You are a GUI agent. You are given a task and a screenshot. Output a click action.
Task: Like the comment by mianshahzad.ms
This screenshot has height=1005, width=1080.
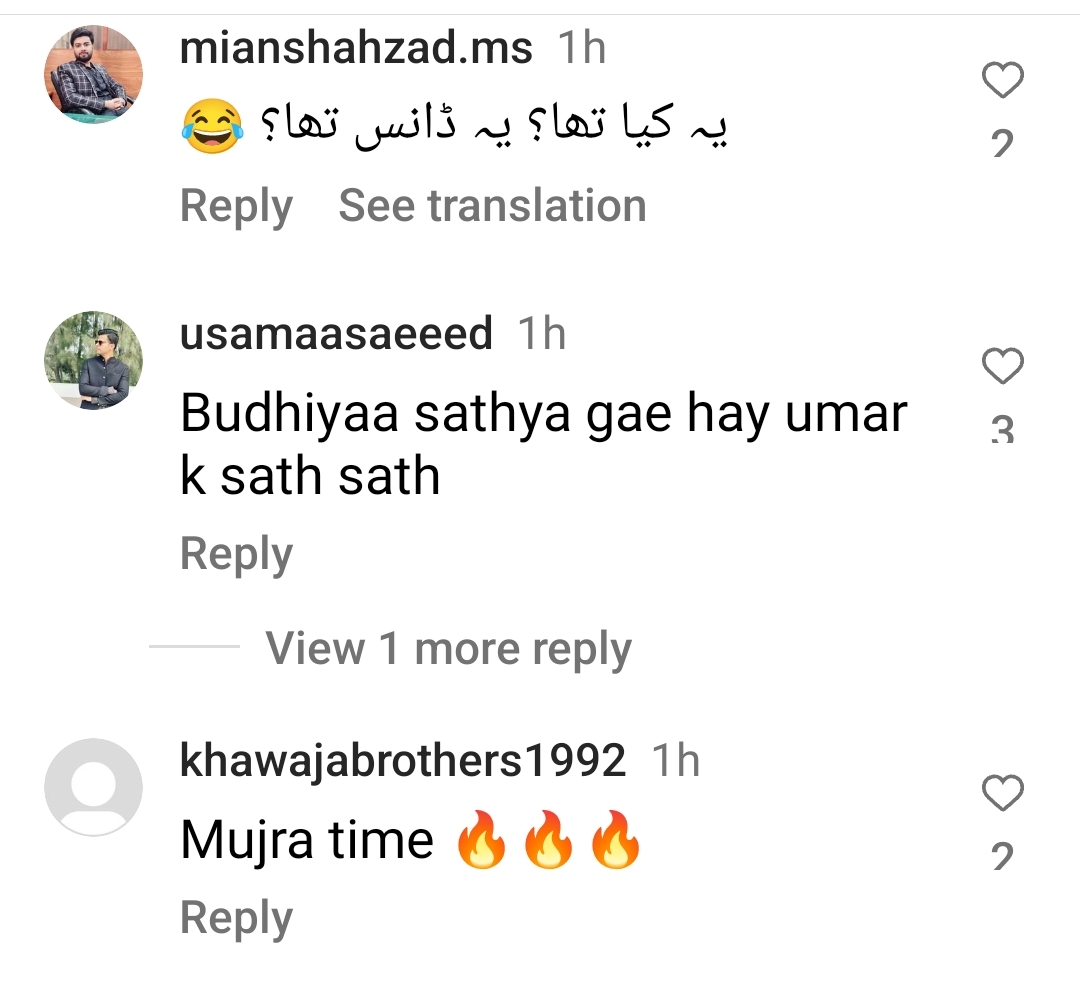pos(1002,80)
